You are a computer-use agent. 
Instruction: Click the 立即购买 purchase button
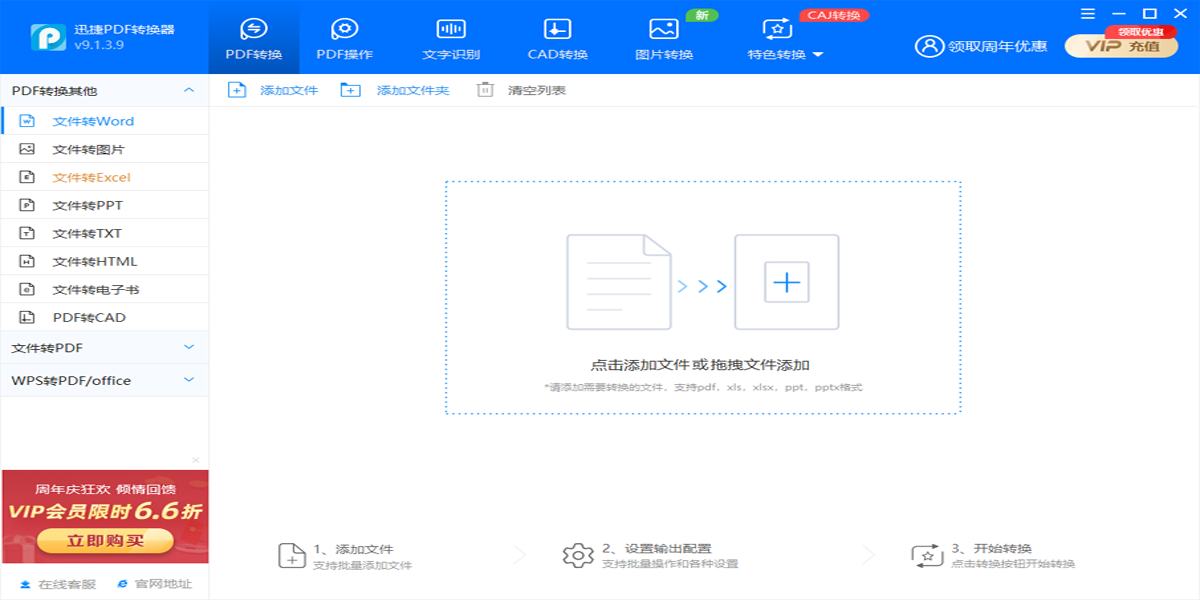(104, 541)
